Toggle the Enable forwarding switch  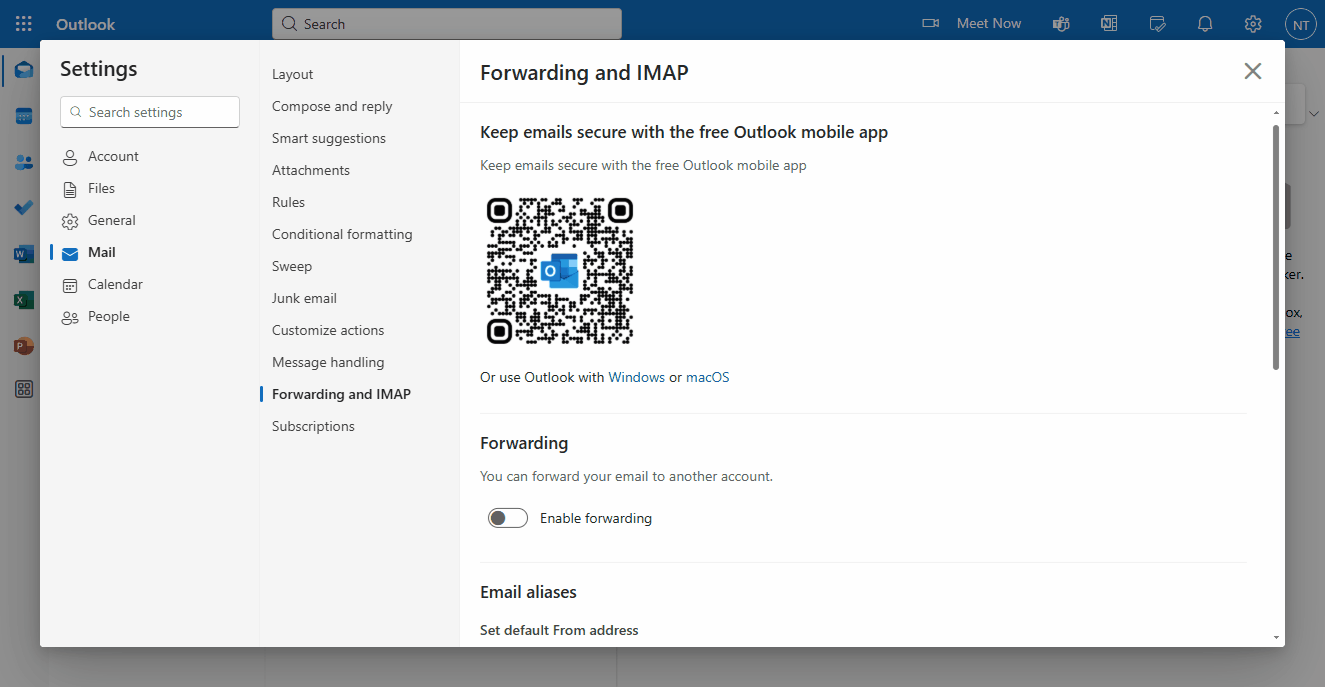coord(508,518)
